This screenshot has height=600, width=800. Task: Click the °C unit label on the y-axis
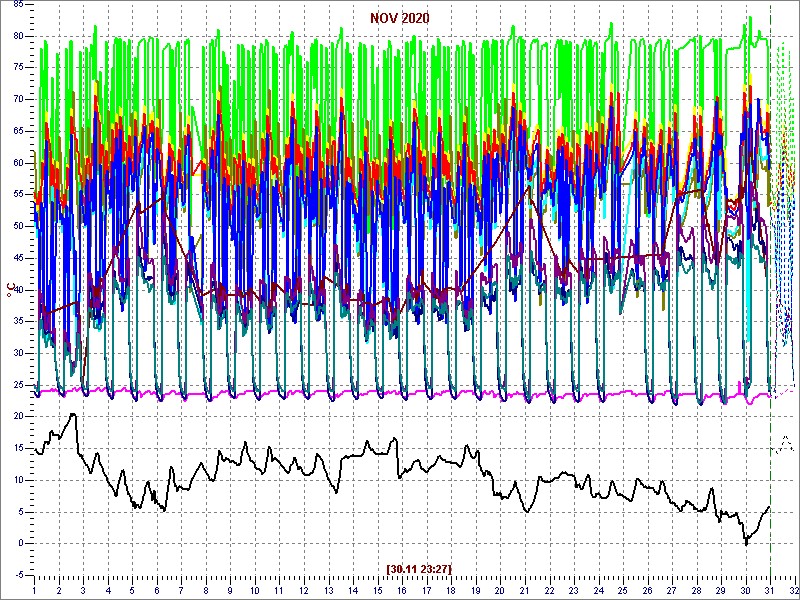coord(12,290)
